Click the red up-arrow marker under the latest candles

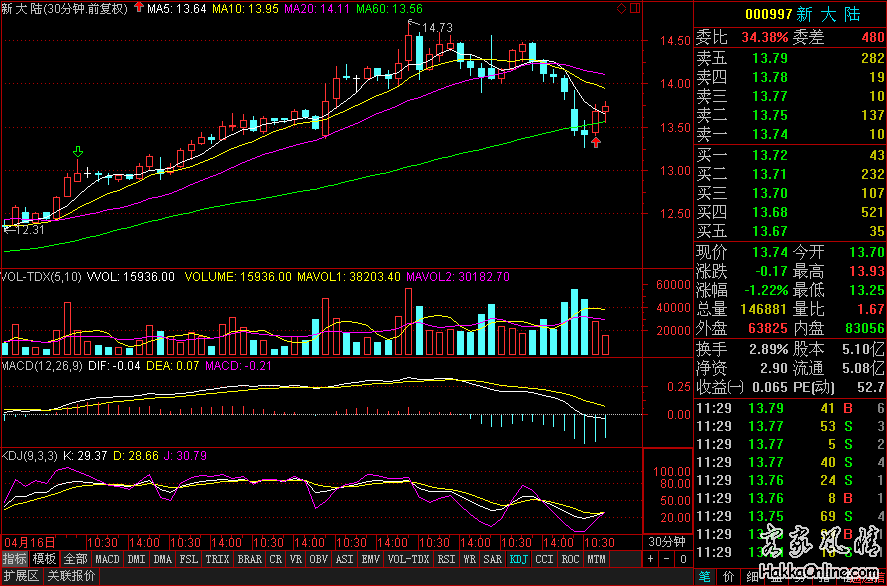[596, 142]
